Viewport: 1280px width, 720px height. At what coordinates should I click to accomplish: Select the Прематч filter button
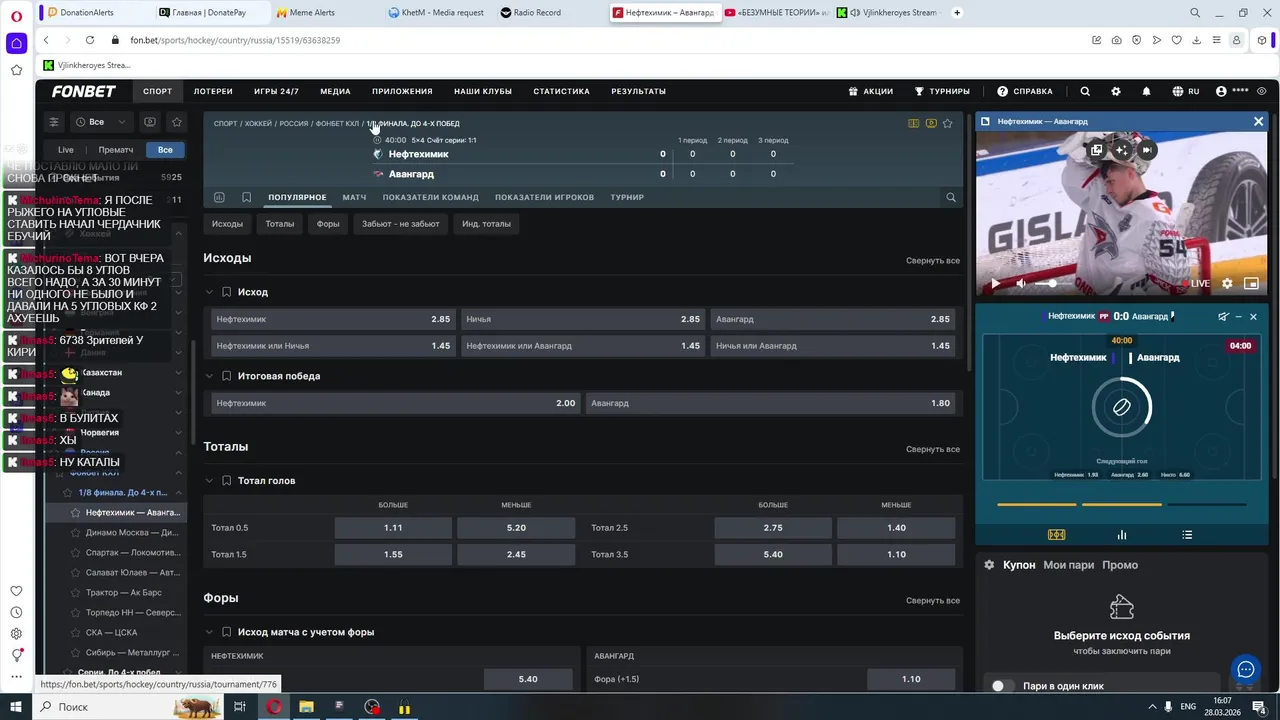[x=116, y=150]
